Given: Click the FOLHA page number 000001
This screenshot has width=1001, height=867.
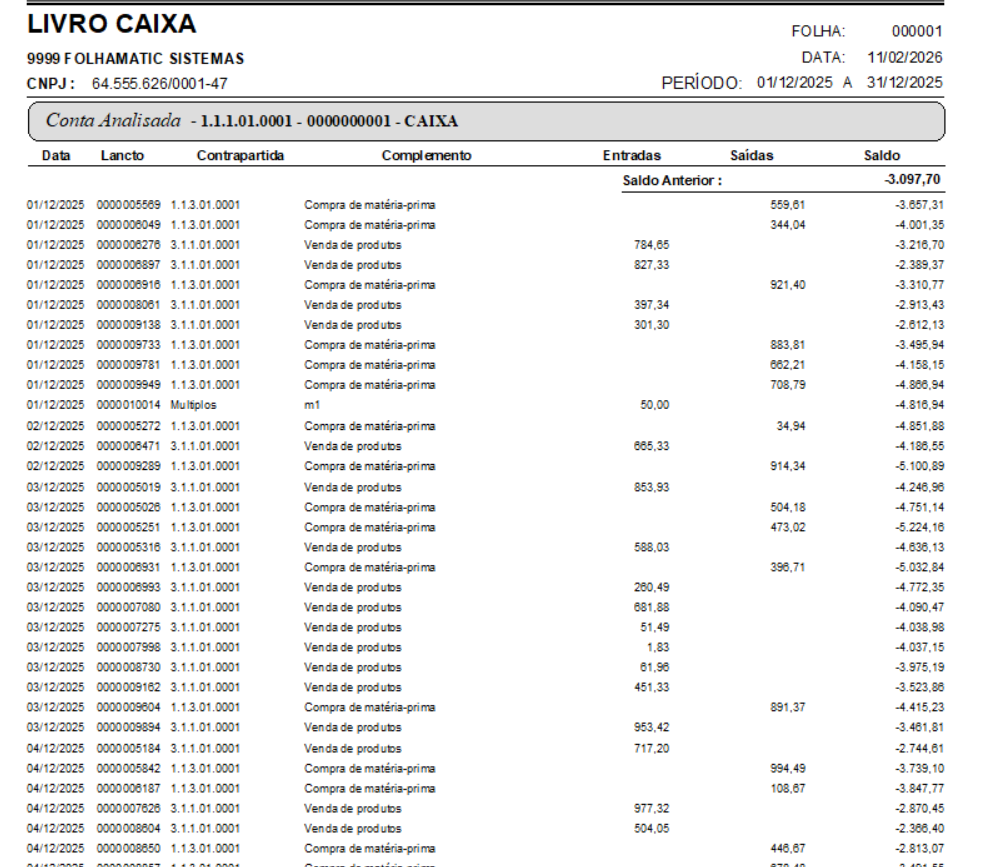Looking at the screenshot, I should point(917,32).
